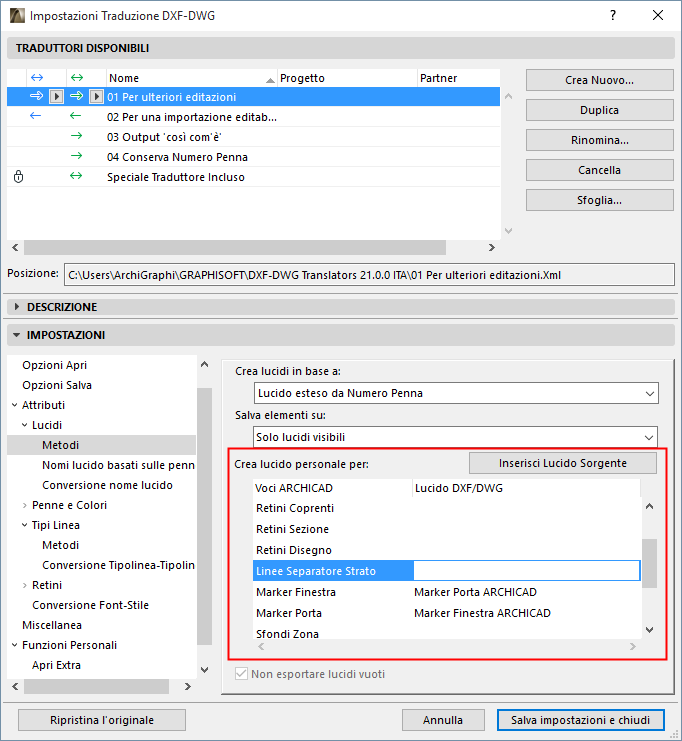Viewport: 682px width, 741px height.
Task: Click scroll-right arrow under translators list
Action: coord(492,248)
